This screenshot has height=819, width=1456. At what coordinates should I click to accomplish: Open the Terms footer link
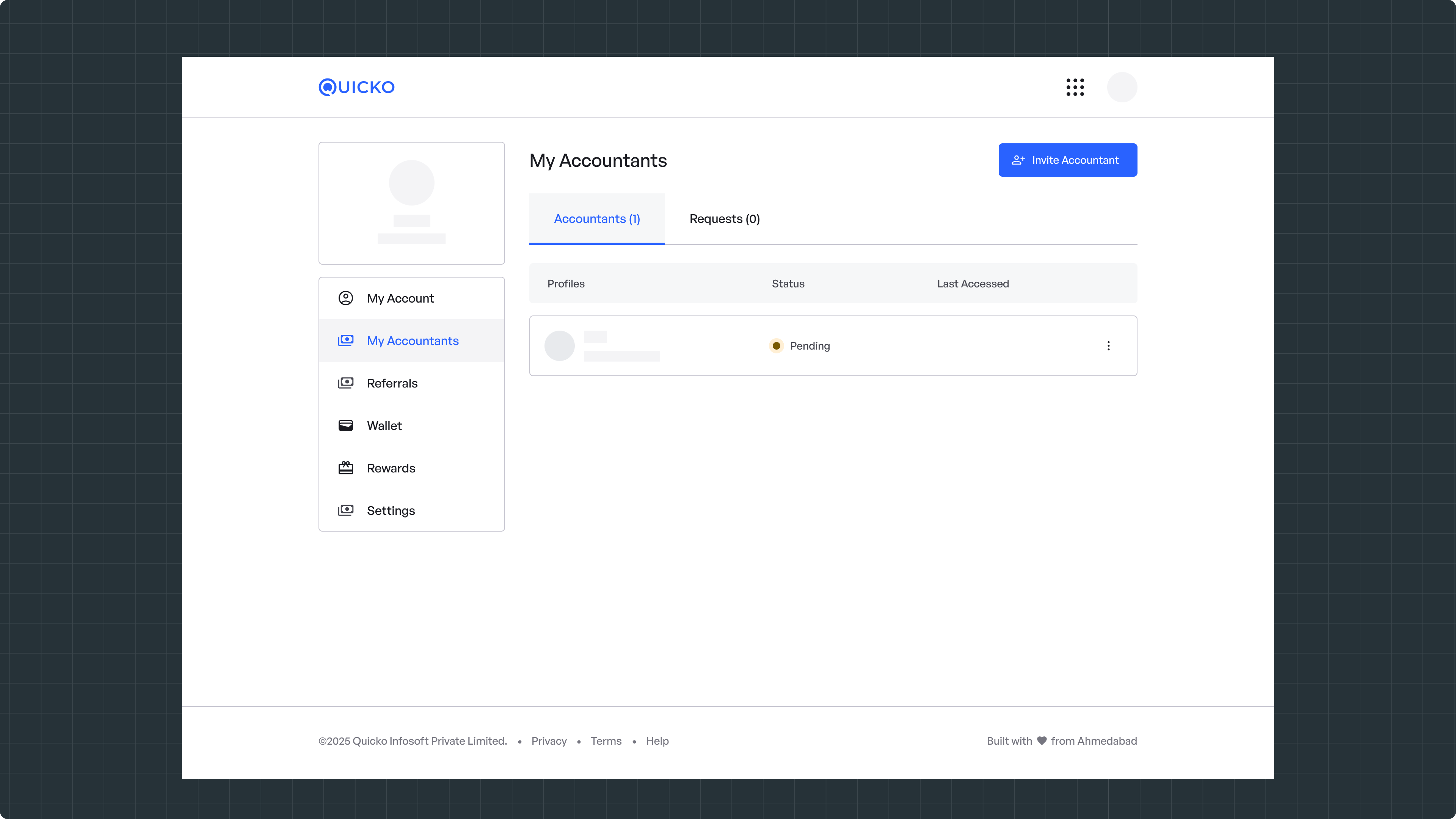click(606, 741)
